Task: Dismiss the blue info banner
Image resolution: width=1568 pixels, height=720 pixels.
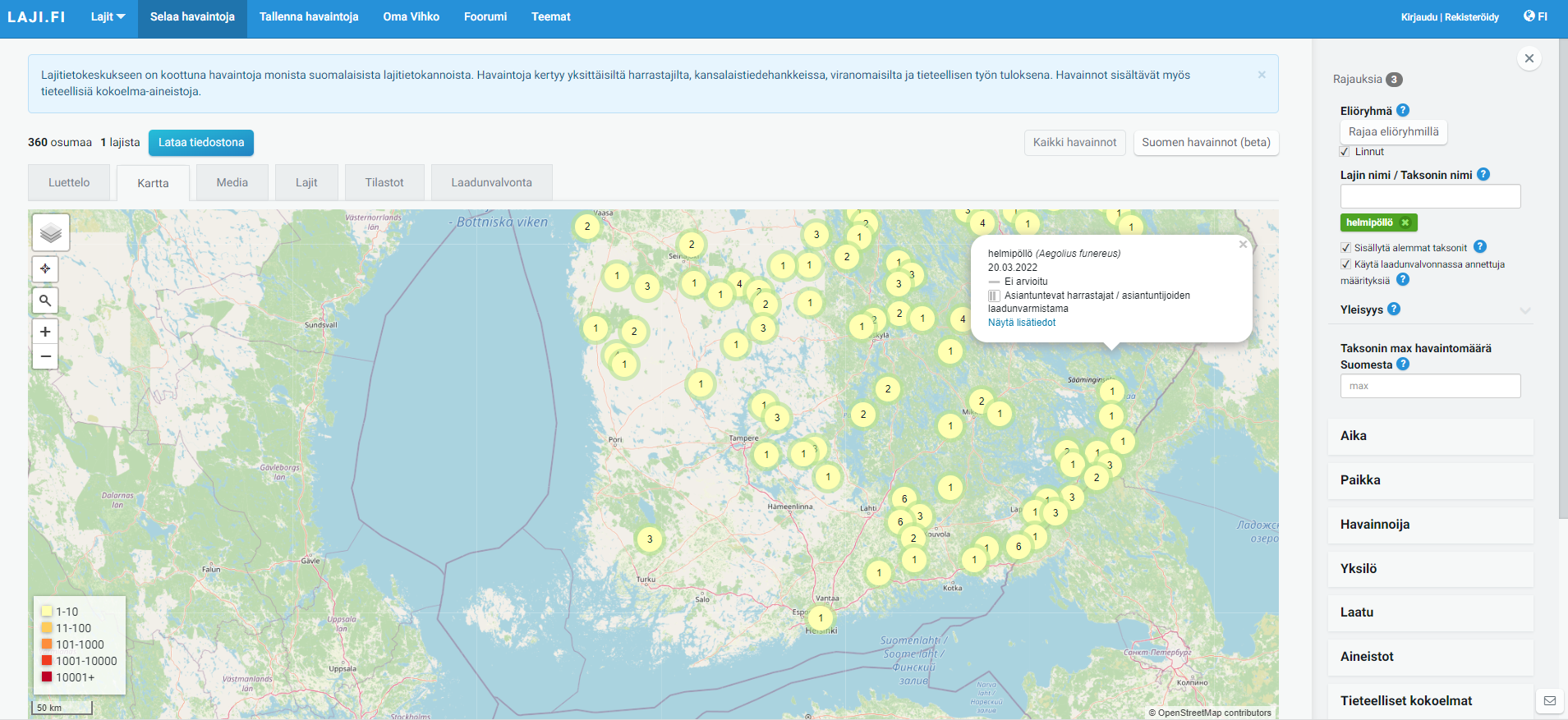Action: 1262,75
